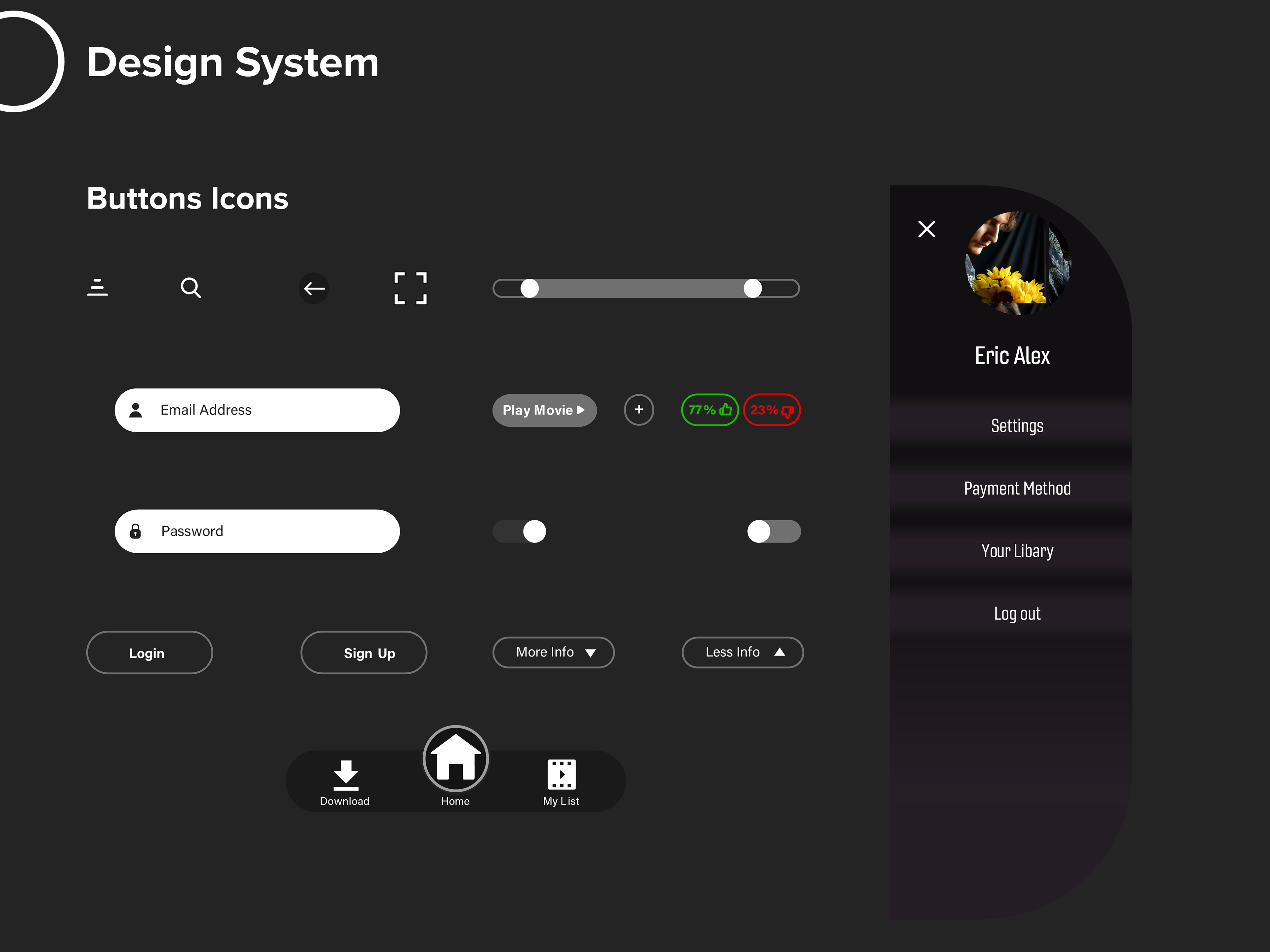Focus the Password input field
Viewport: 1270px width, 952px height.
pos(257,532)
